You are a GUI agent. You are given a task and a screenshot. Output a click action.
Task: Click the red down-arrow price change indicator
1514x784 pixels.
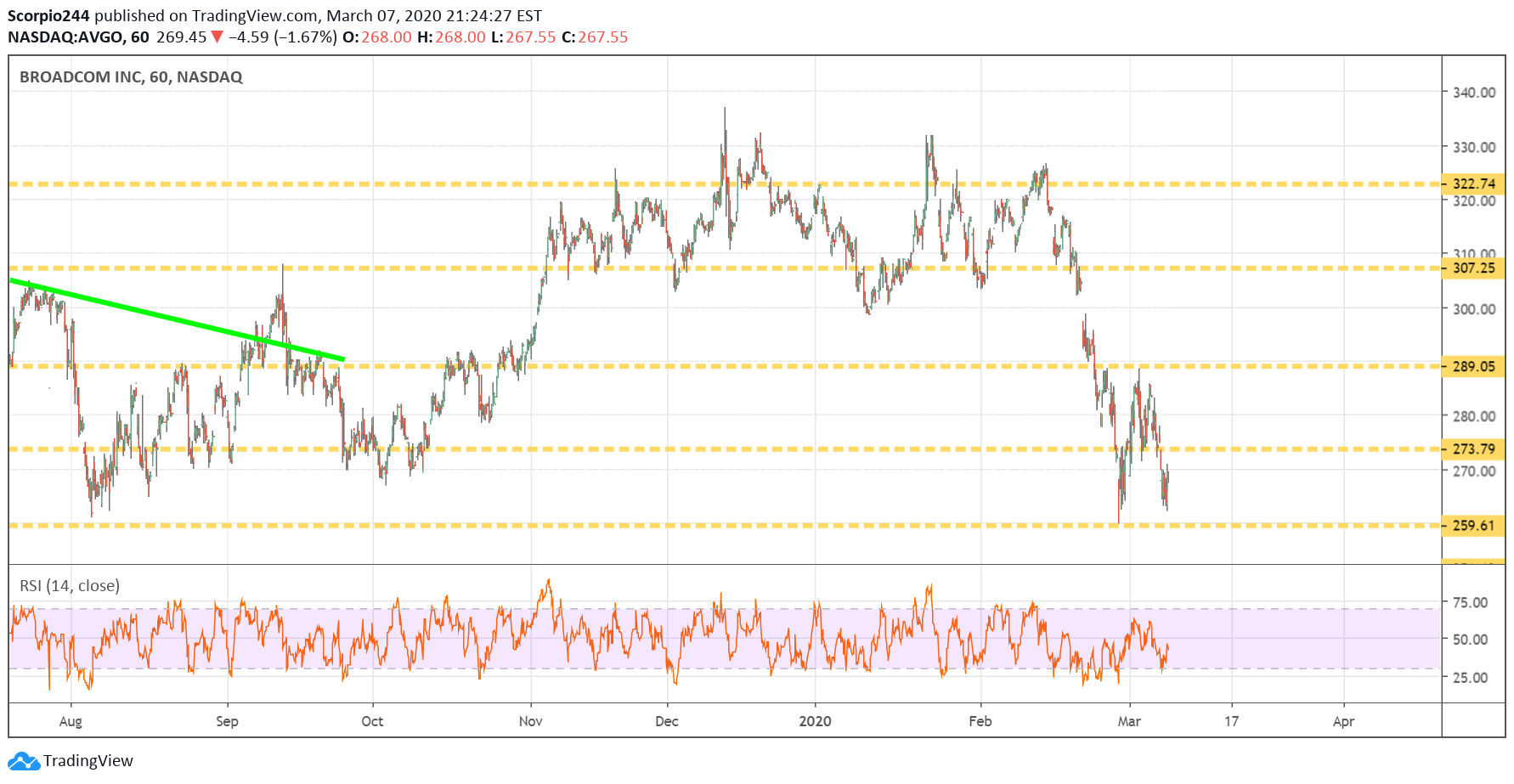pos(217,37)
